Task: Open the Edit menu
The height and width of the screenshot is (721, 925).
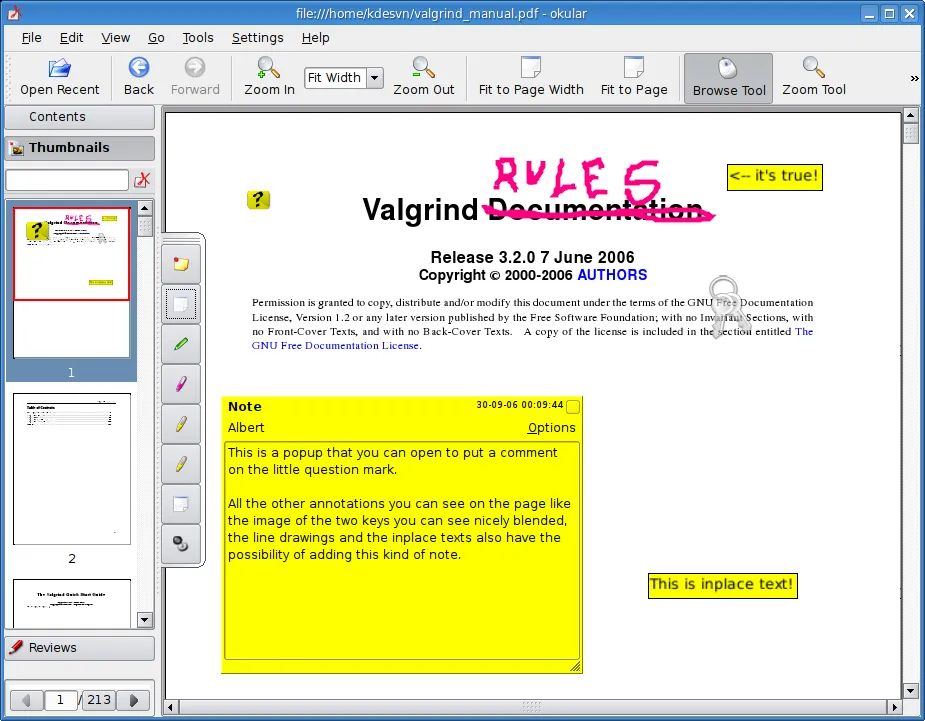Action: point(71,38)
